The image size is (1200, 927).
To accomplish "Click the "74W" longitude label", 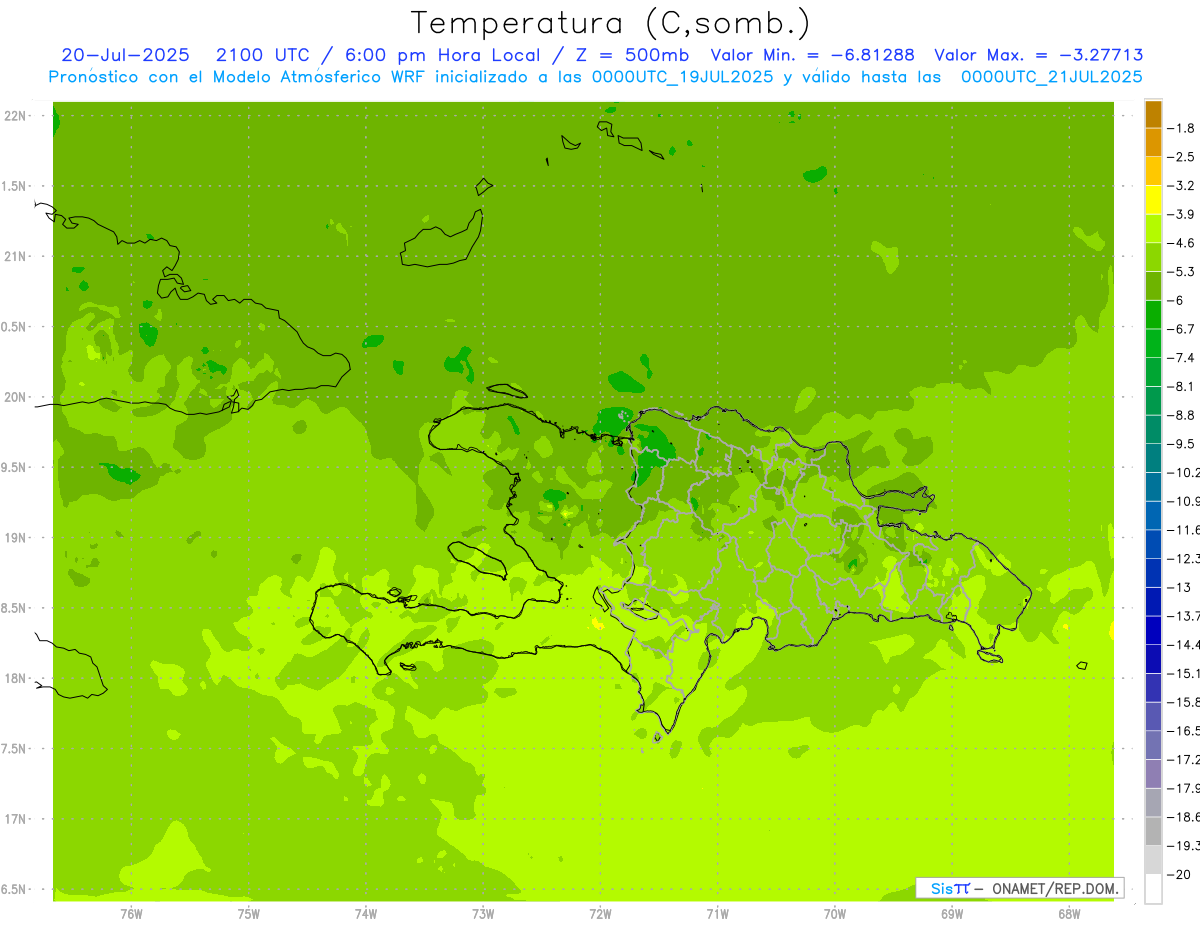I will click(x=366, y=913).
